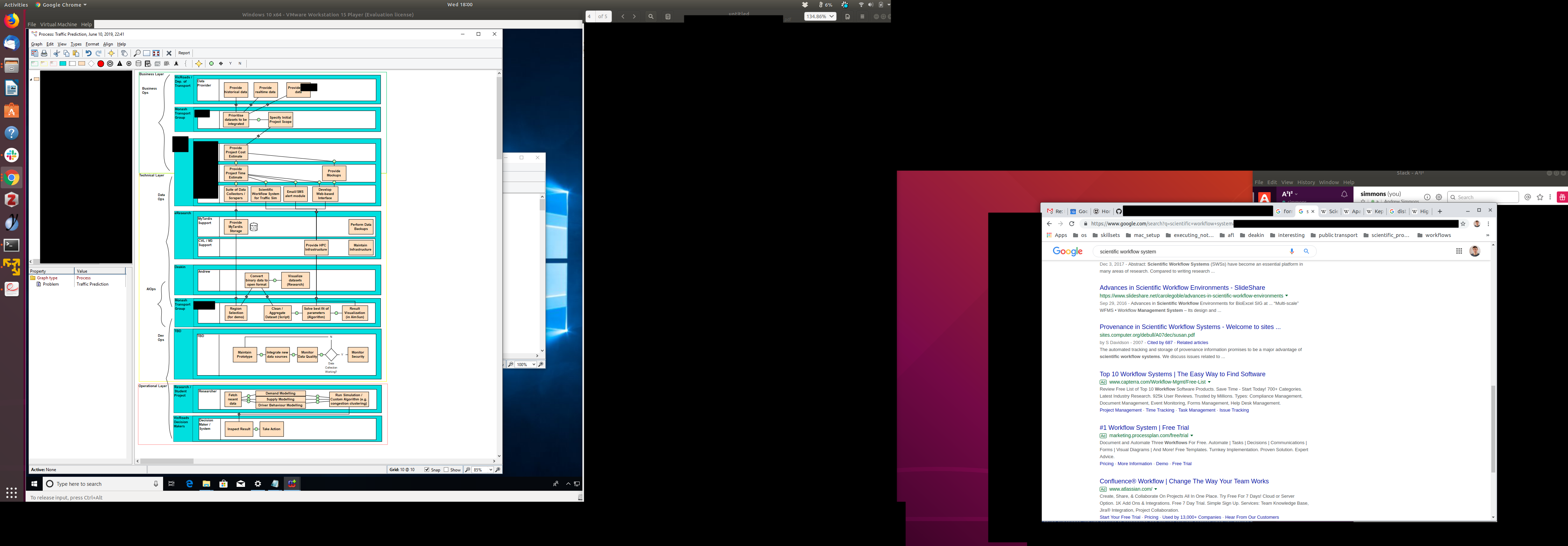Screen dimensions: 1568x546
Task: Select the hand pan tool
Action: 124,53
